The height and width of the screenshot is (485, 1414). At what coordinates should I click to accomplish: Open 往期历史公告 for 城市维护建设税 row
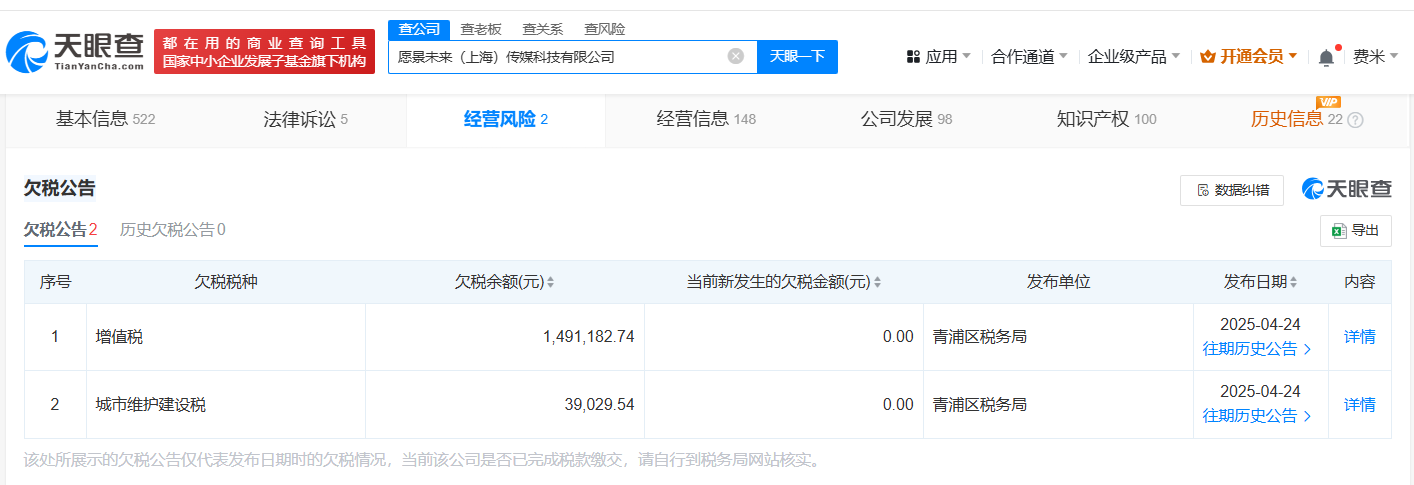coord(1257,416)
